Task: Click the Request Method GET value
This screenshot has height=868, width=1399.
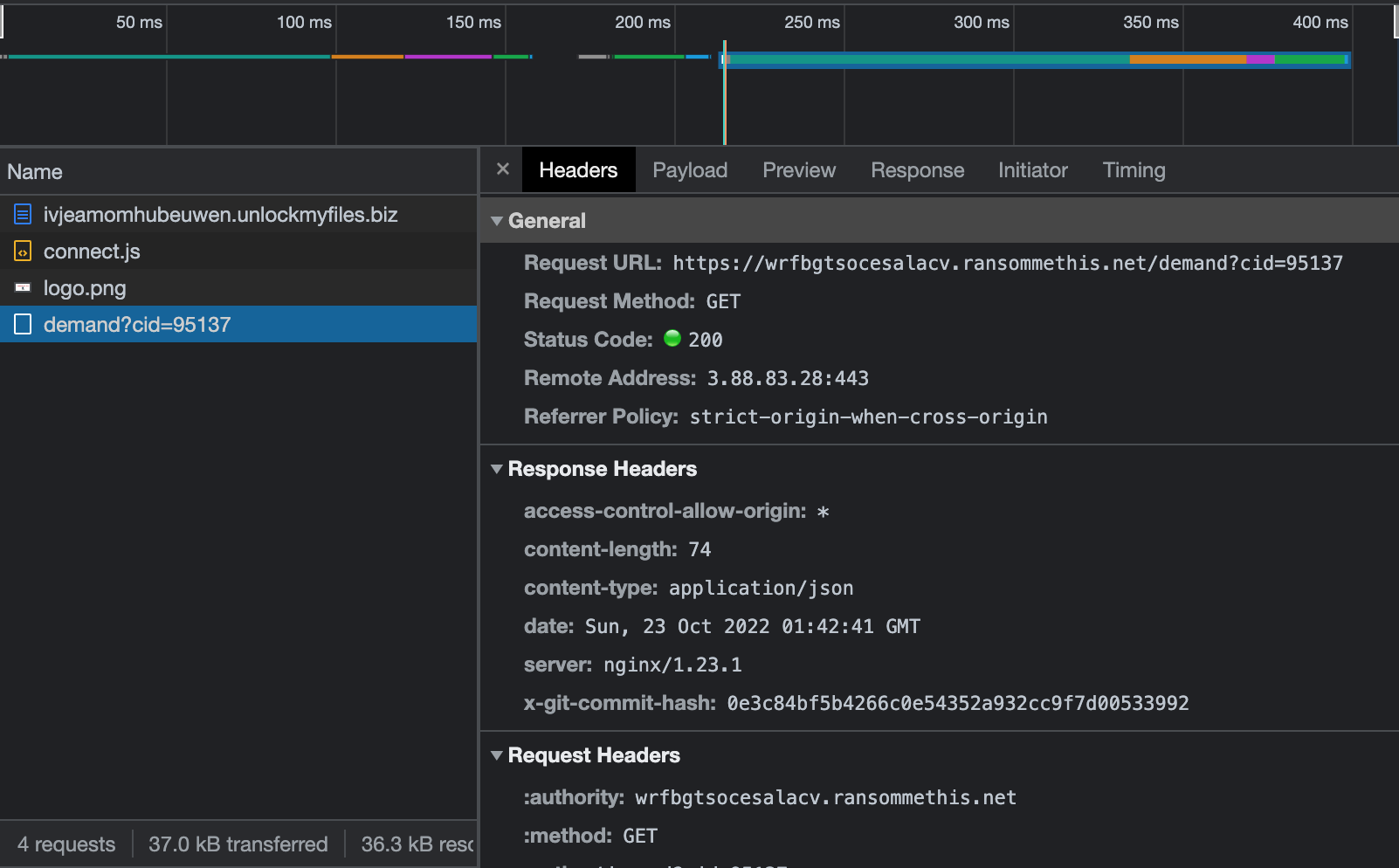Action: click(x=723, y=301)
